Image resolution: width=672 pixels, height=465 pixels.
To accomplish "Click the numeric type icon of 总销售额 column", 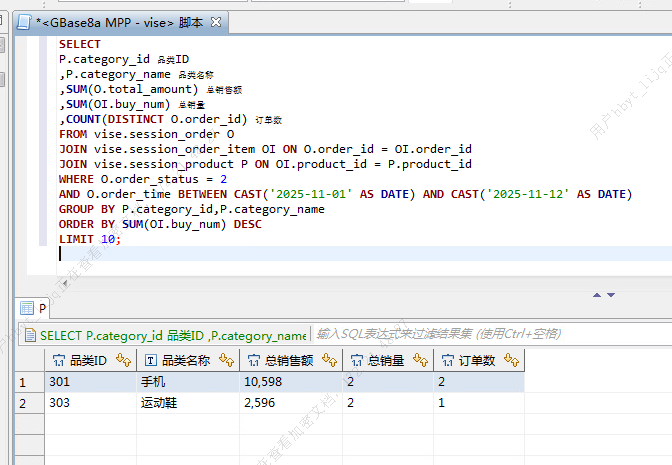I will coord(254,361).
